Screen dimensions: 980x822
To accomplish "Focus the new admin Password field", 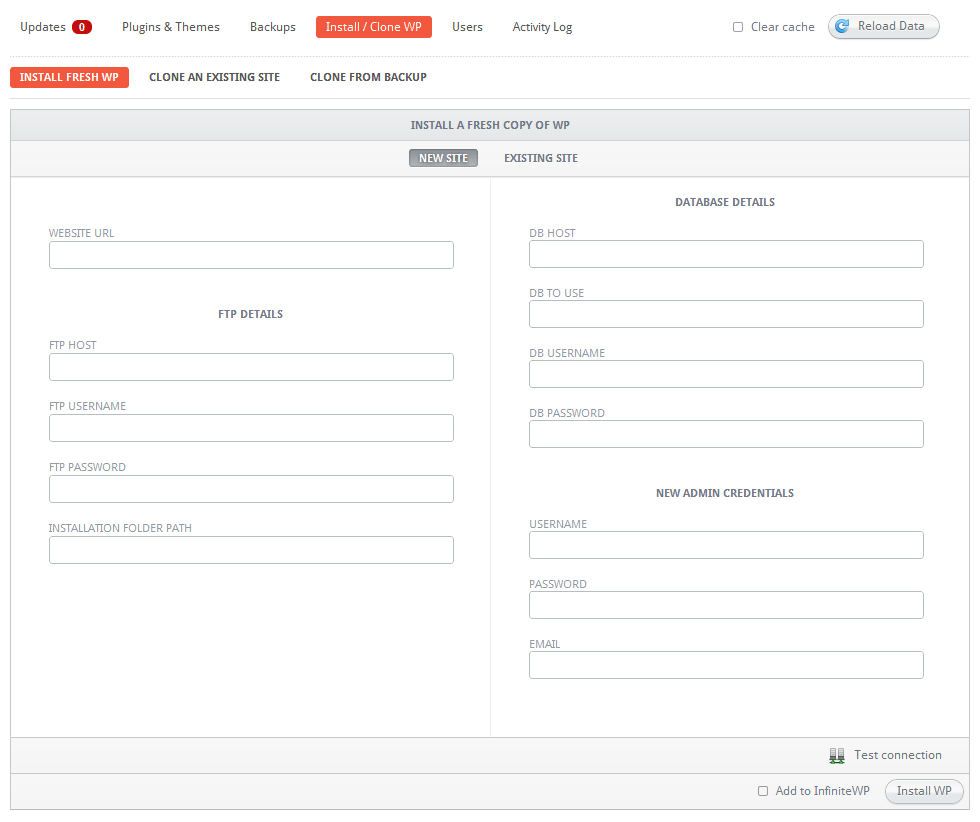I will (x=726, y=605).
